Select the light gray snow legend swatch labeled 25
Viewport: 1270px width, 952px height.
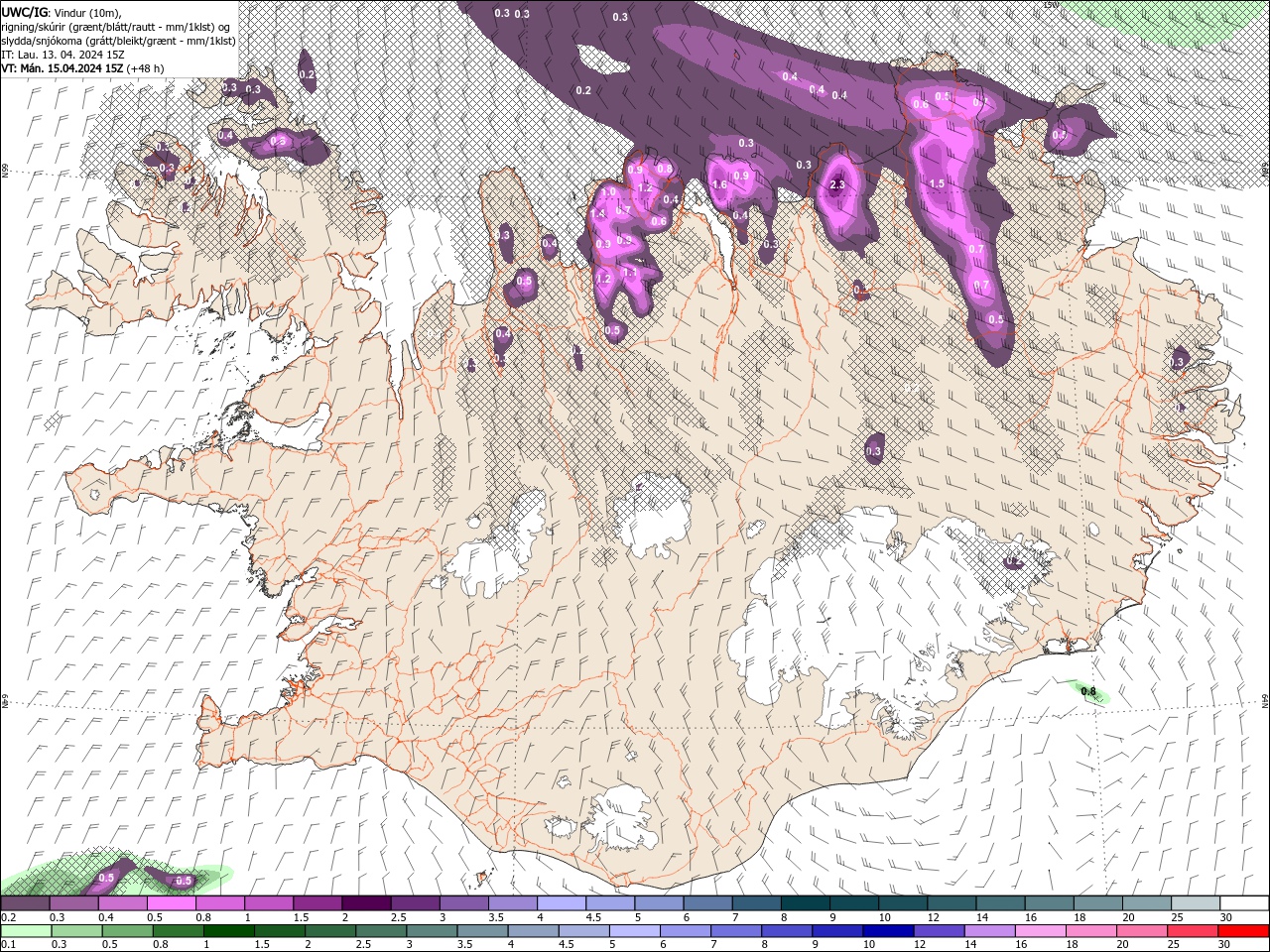[1196, 903]
